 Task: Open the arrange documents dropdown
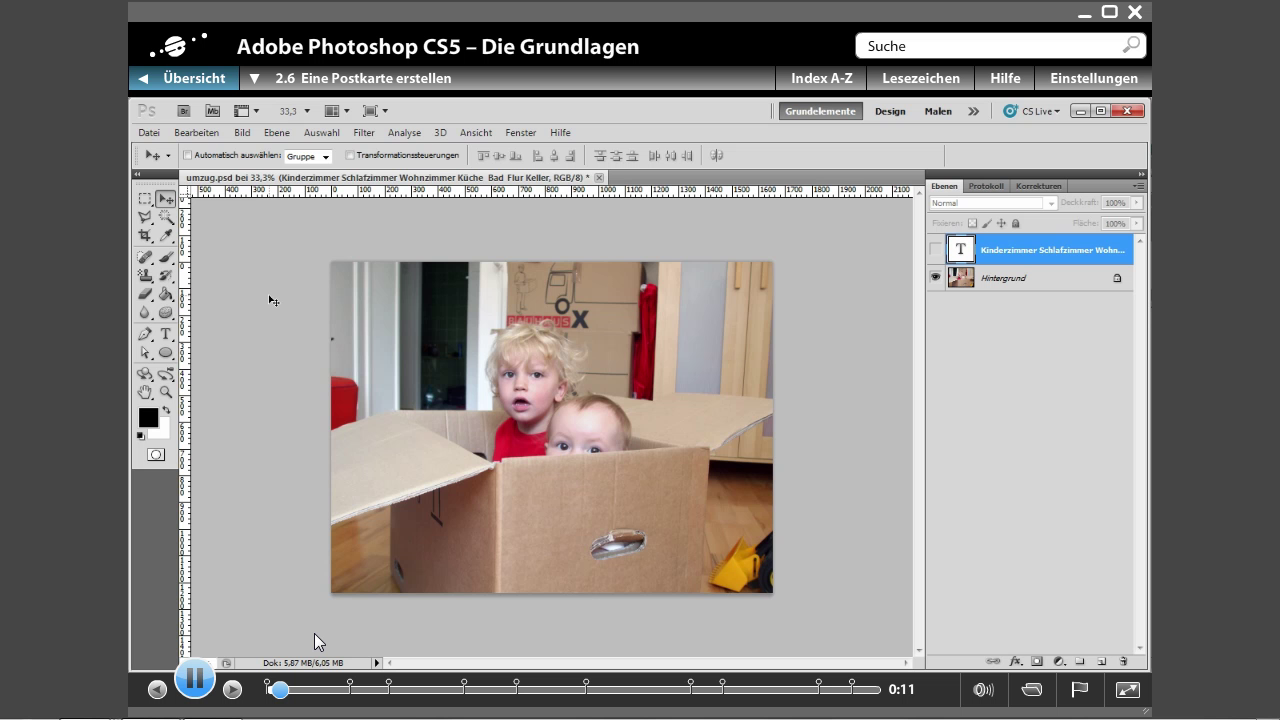tap(337, 111)
